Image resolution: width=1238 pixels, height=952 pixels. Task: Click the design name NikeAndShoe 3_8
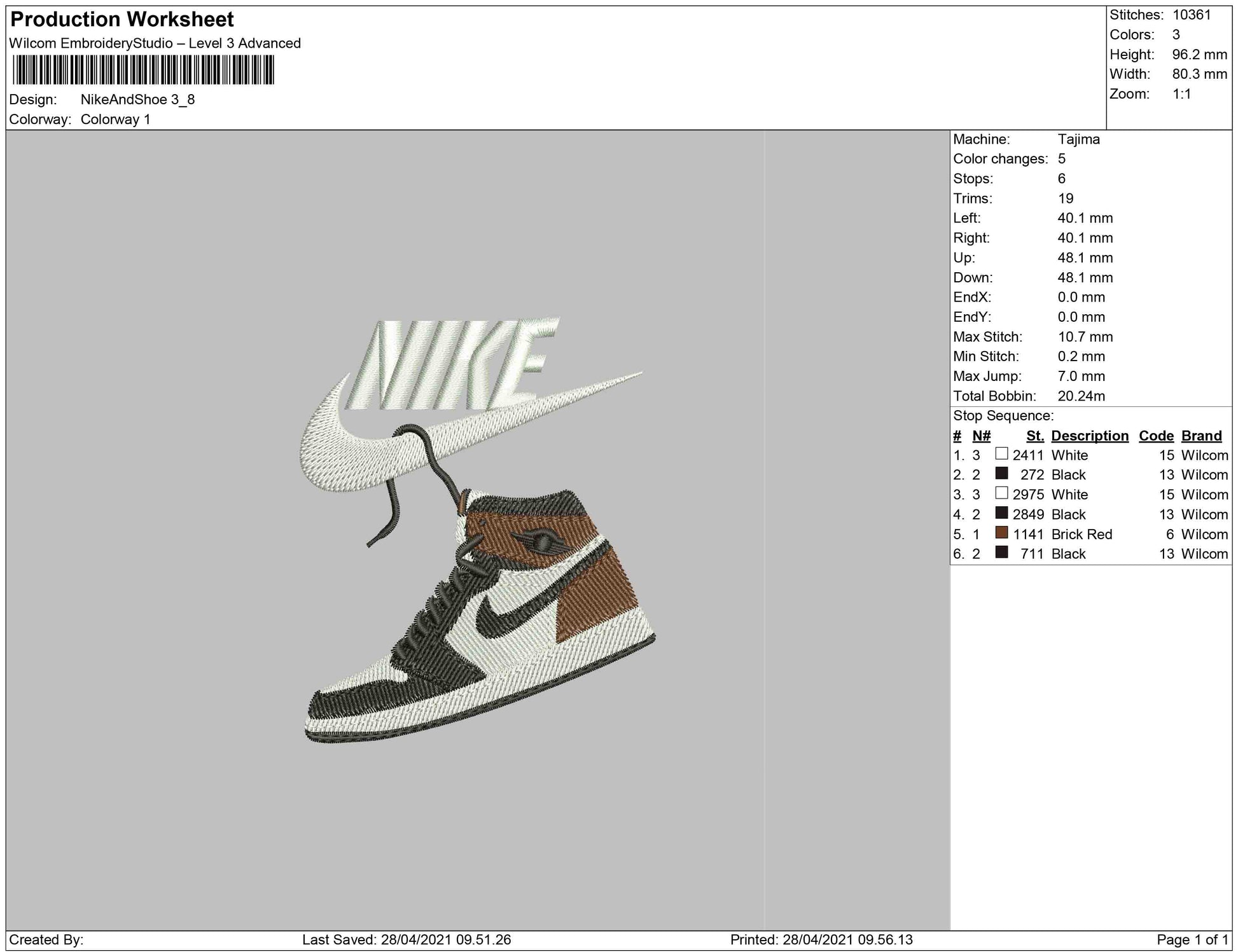[137, 100]
